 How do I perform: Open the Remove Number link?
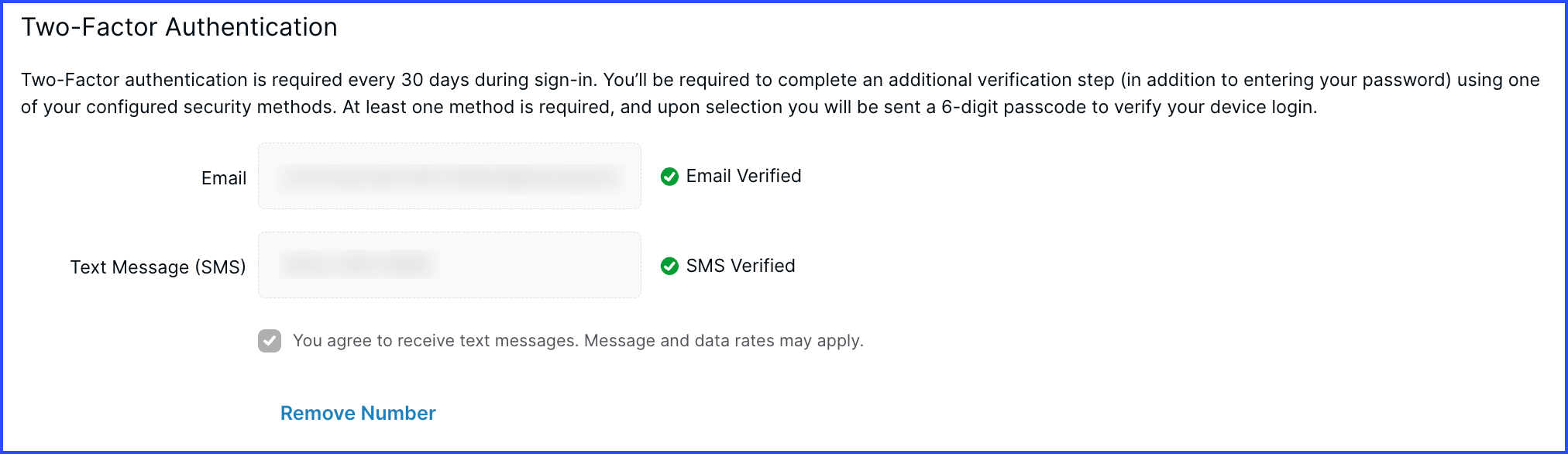click(x=358, y=413)
